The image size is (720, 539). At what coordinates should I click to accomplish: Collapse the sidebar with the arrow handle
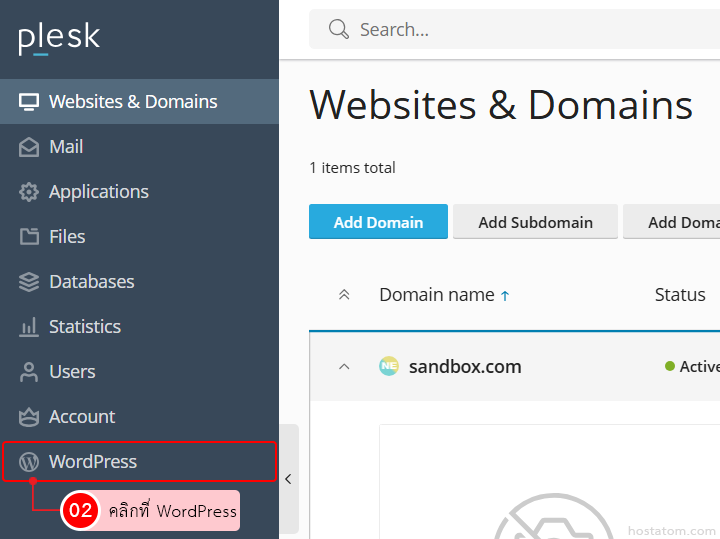[288, 479]
